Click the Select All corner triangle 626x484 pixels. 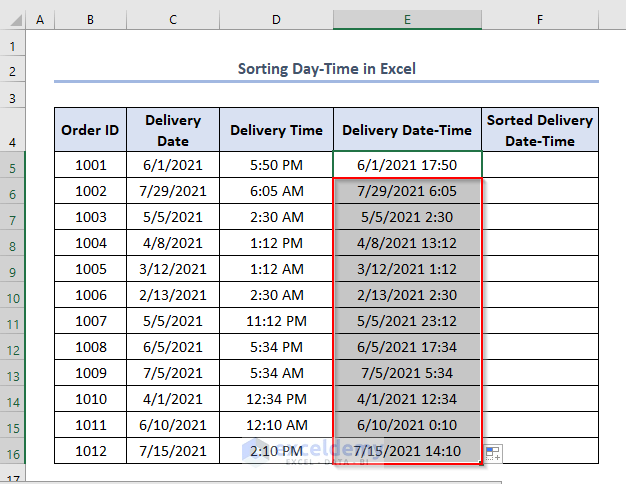point(13,20)
